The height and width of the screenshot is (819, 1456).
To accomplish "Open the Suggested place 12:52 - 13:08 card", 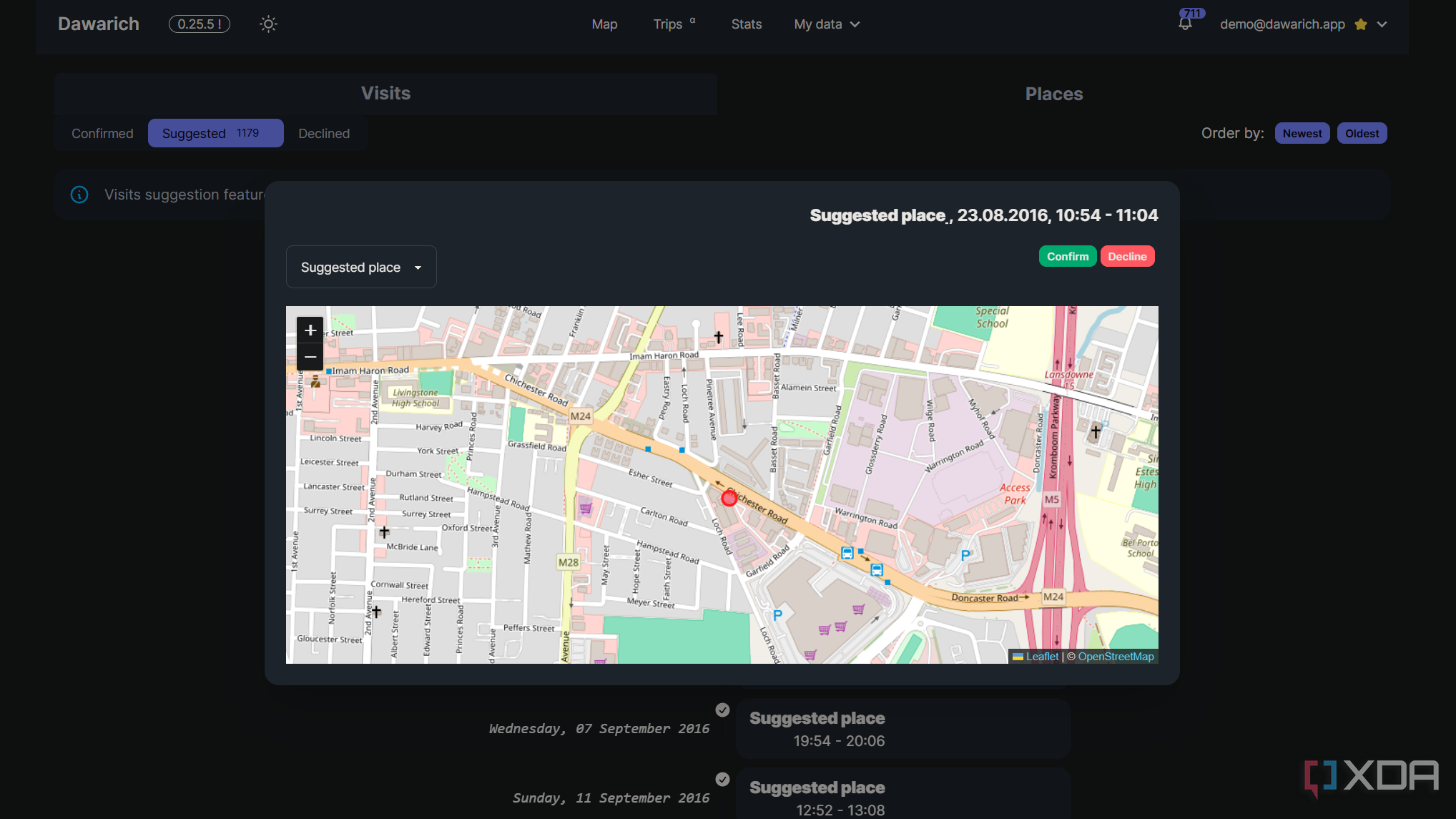I will pyautogui.click(x=902, y=794).
